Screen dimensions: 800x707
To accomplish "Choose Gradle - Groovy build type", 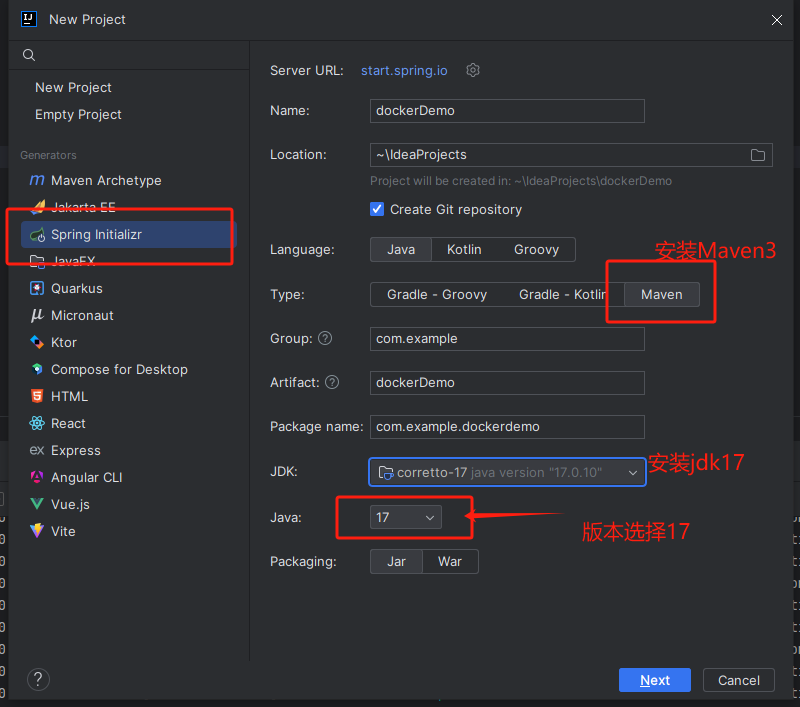I will pyautogui.click(x=437, y=295).
